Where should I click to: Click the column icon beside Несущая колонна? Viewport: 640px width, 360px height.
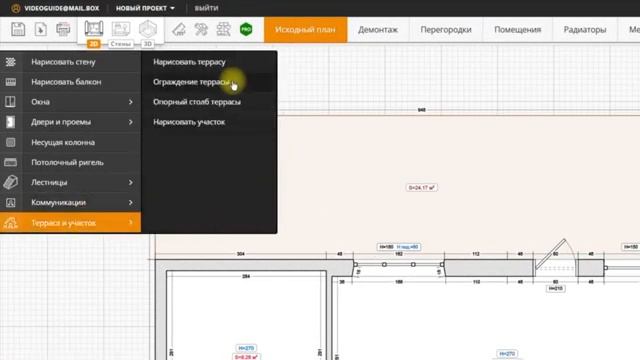point(11,142)
